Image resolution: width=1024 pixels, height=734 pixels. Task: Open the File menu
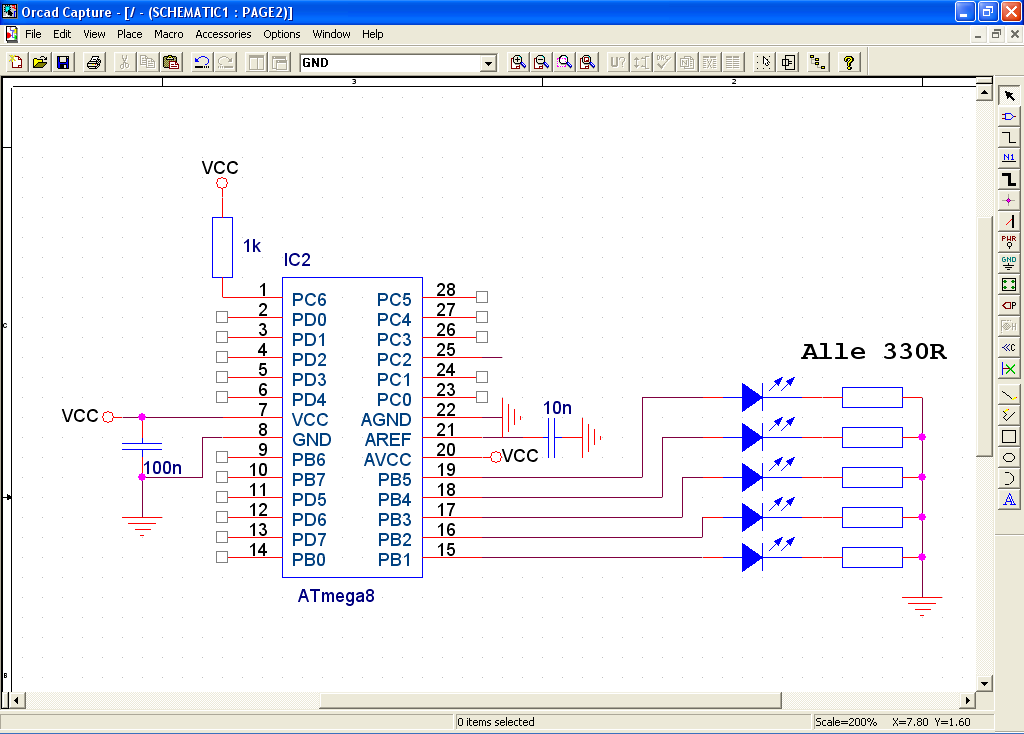click(33, 34)
